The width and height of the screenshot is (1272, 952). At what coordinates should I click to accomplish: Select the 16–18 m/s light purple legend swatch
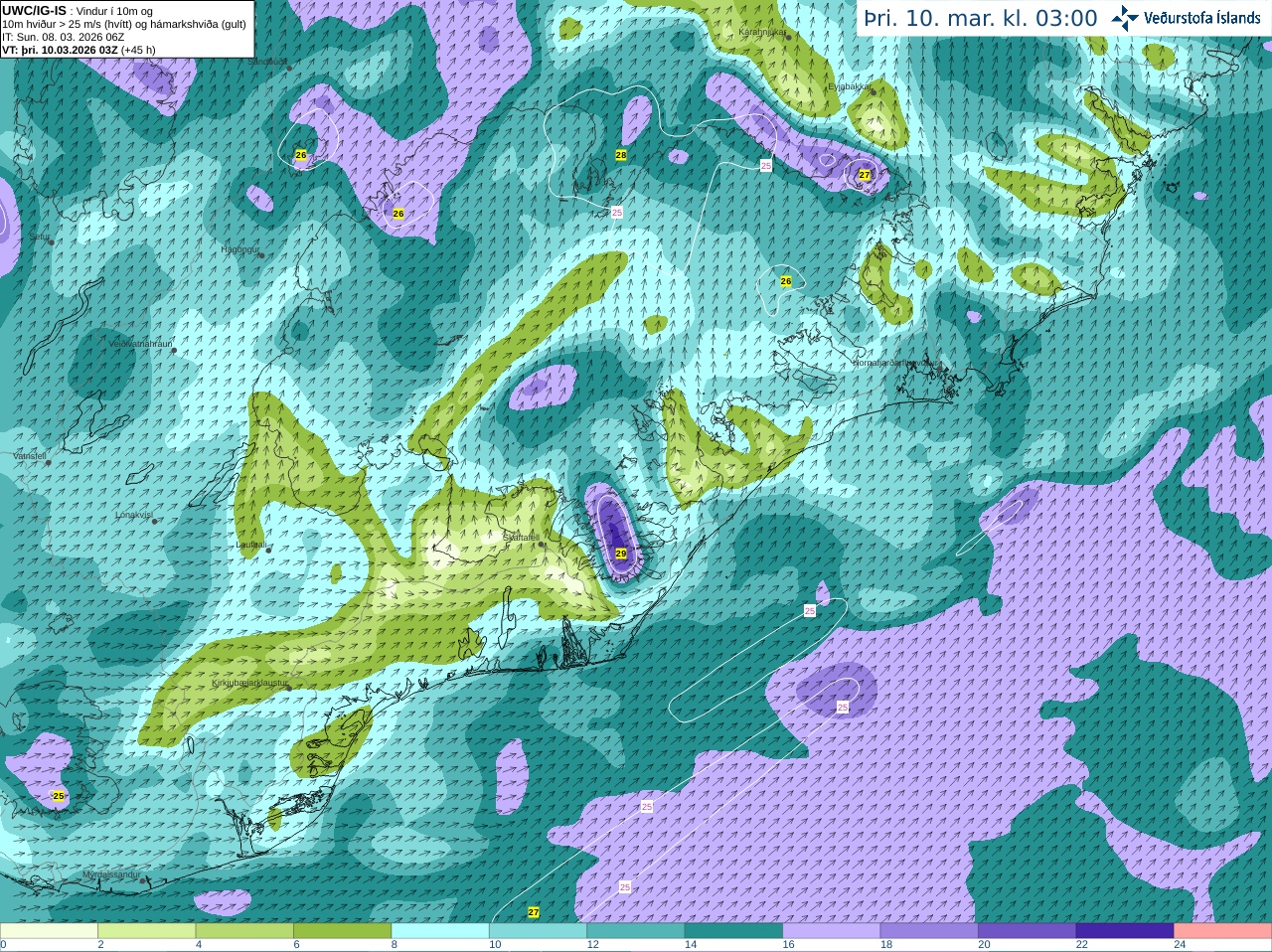[832, 931]
